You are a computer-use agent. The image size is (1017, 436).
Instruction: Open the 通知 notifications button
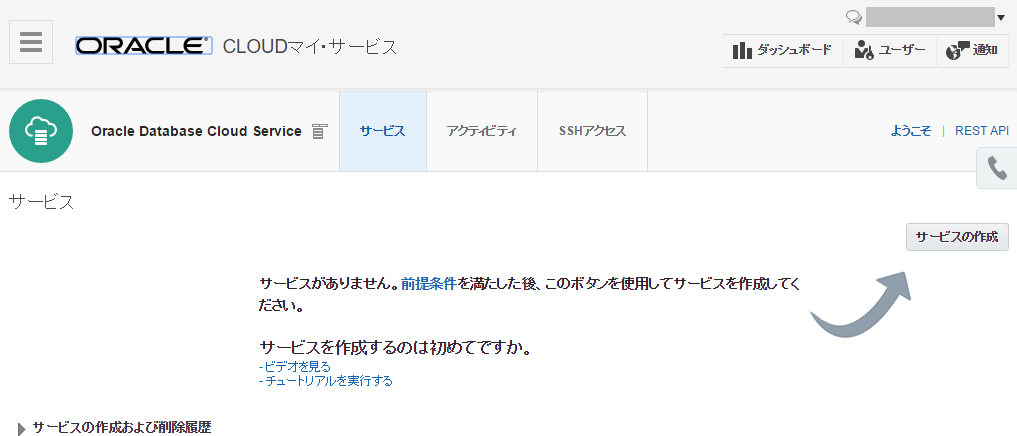[971, 50]
